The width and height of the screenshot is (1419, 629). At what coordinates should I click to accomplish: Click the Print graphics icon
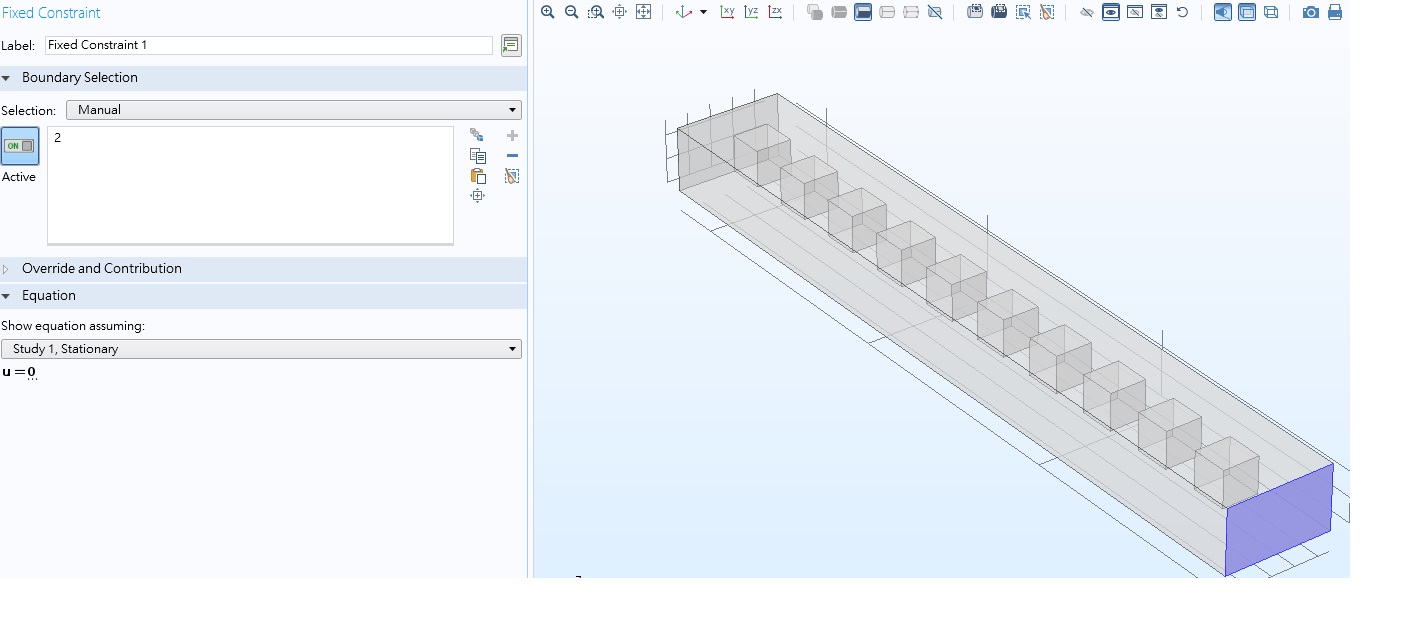pyautogui.click(x=1334, y=12)
